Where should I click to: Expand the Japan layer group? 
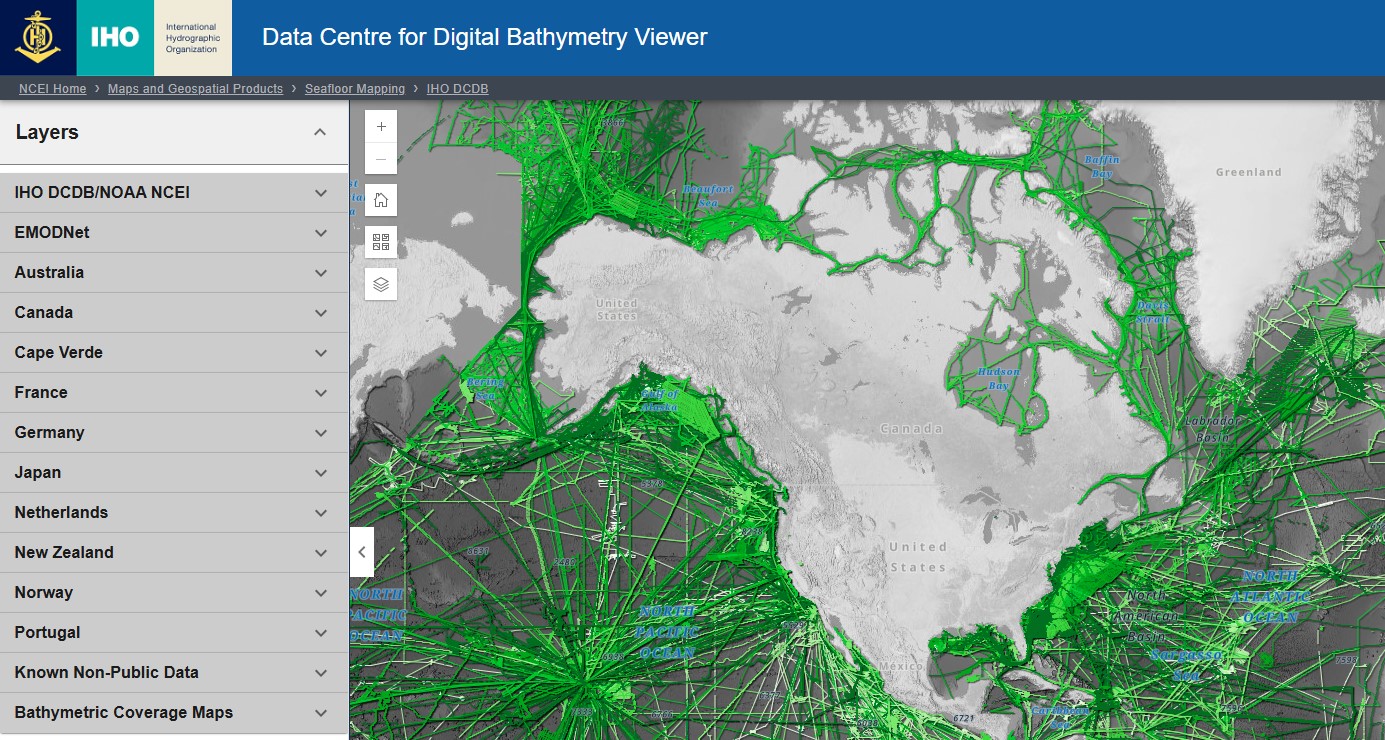[x=174, y=473]
